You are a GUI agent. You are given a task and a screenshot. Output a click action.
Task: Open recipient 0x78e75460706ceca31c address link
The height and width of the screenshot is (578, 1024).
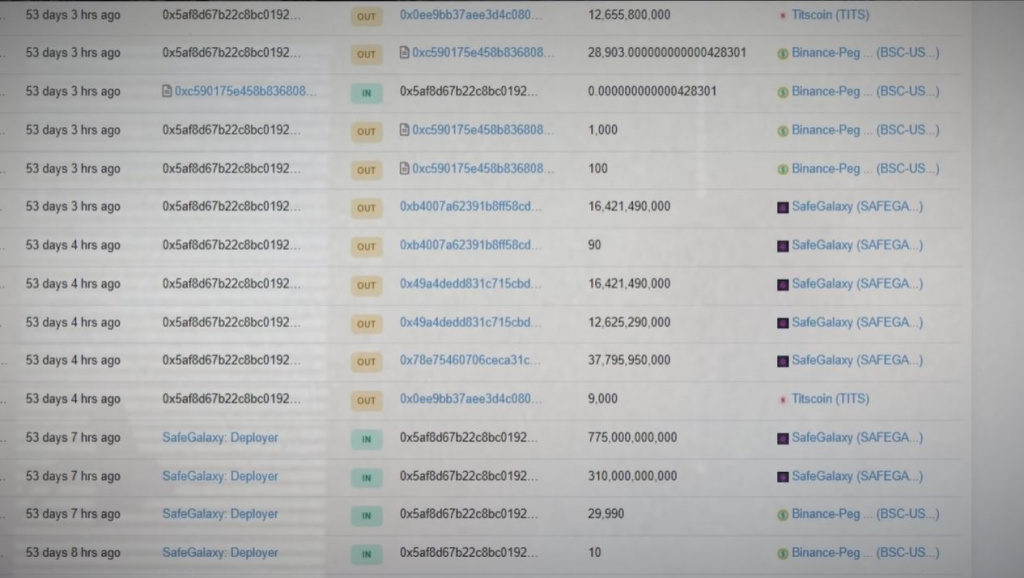[470, 360]
